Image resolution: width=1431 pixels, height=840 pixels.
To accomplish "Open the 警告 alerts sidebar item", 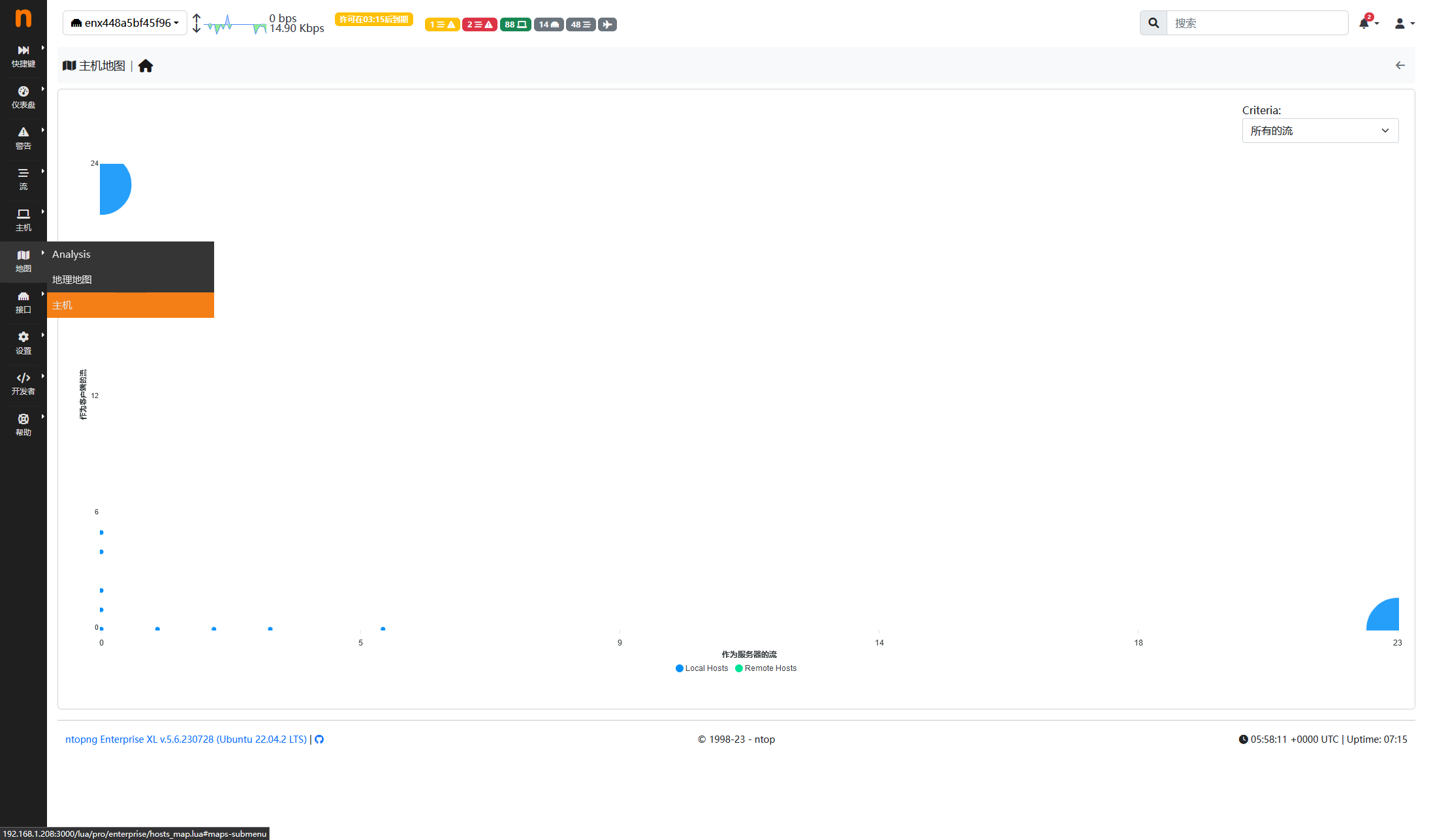I will [x=24, y=138].
